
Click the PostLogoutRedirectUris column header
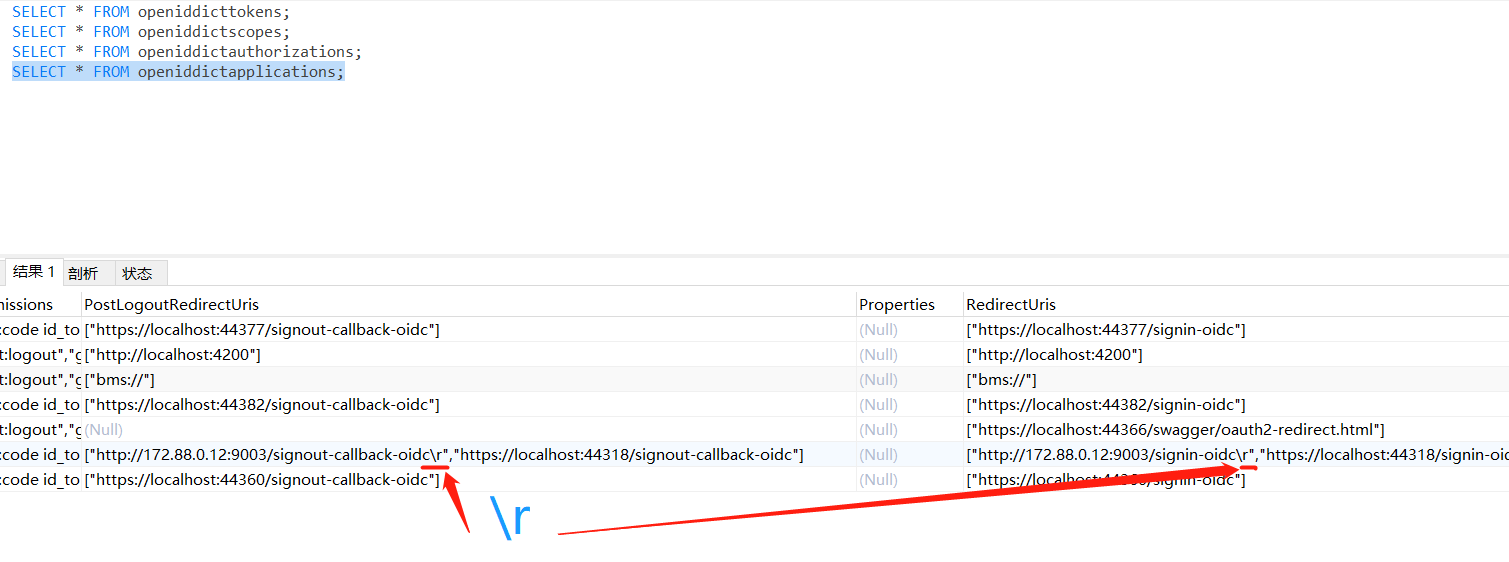click(468, 304)
